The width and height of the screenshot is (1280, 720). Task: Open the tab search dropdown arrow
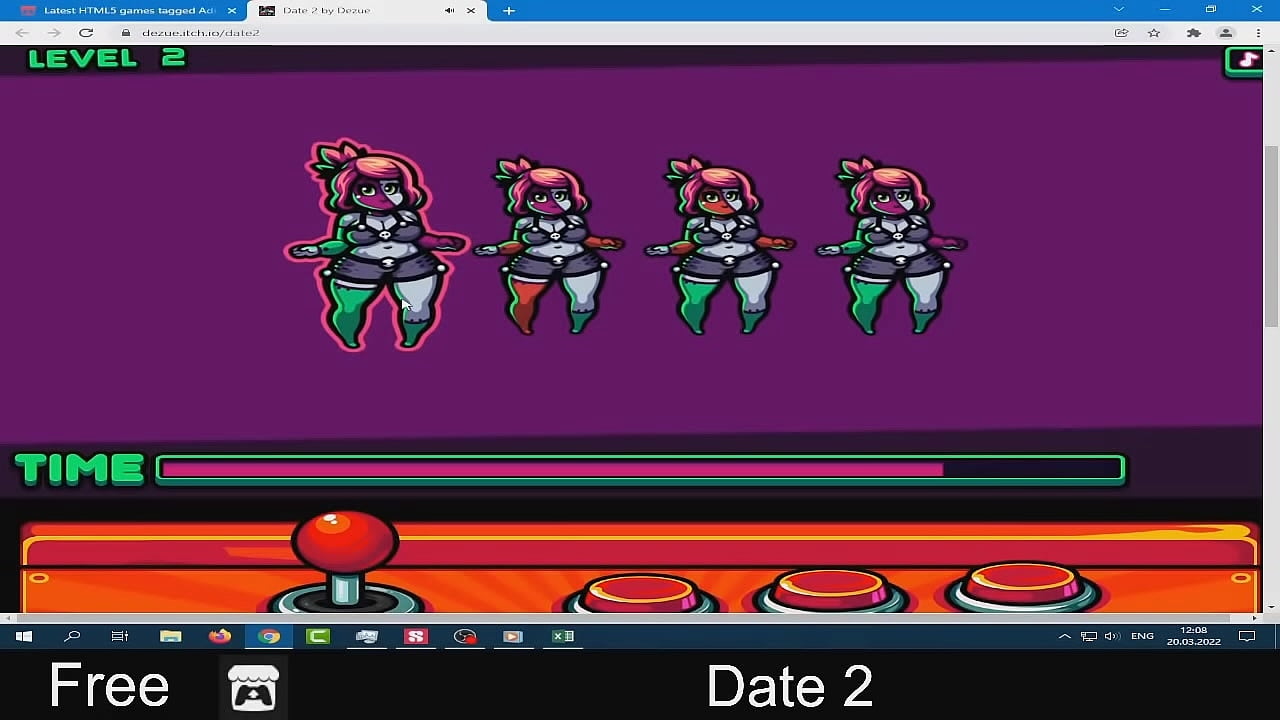tap(1118, 10)
